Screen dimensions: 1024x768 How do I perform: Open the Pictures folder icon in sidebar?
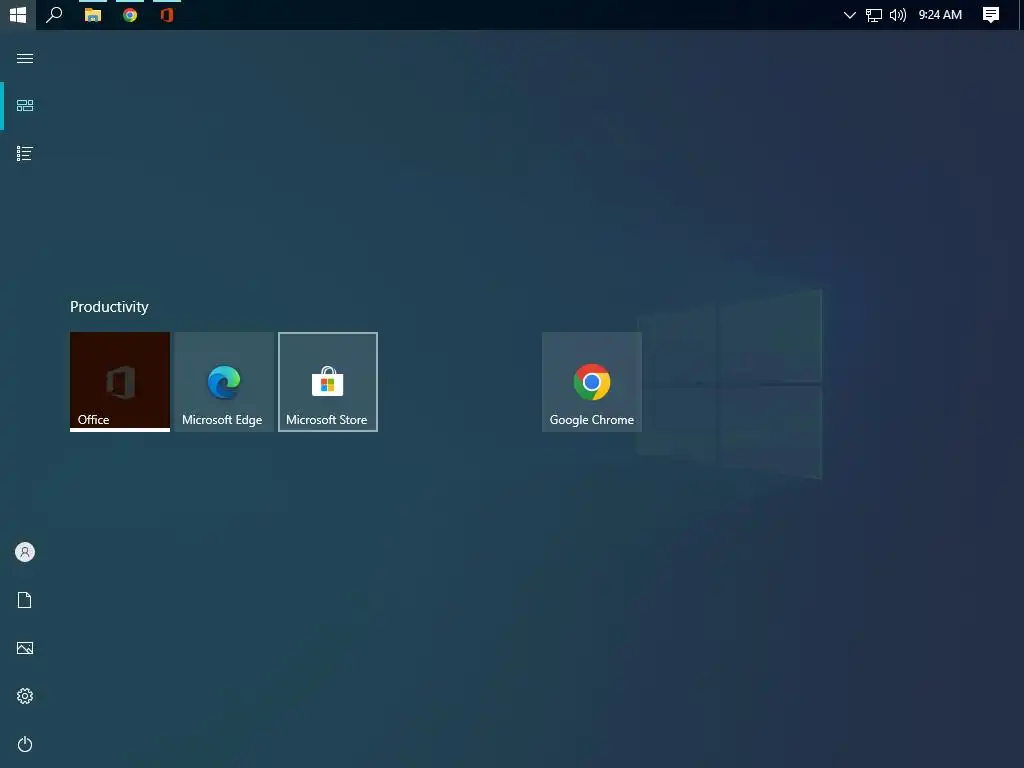coord(25,648)
